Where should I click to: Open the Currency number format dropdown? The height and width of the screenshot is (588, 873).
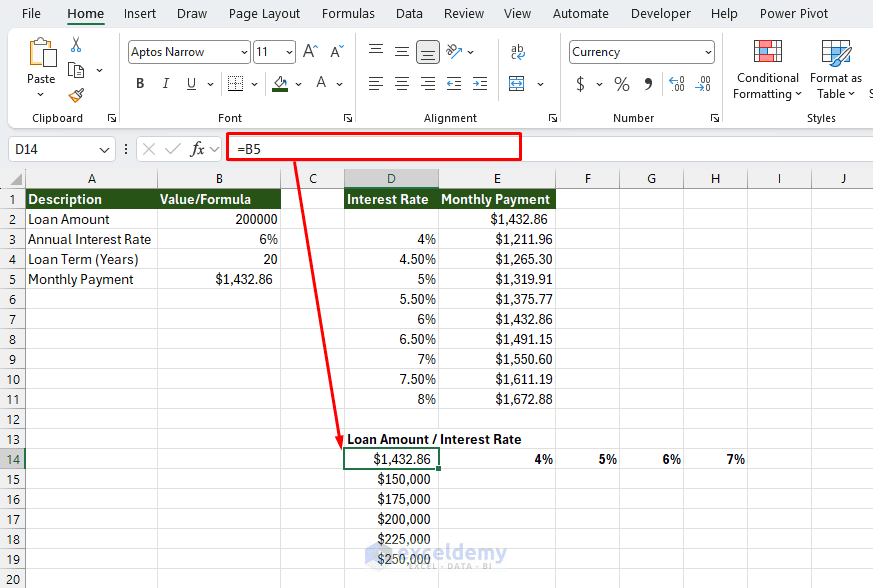coord(708,52)
